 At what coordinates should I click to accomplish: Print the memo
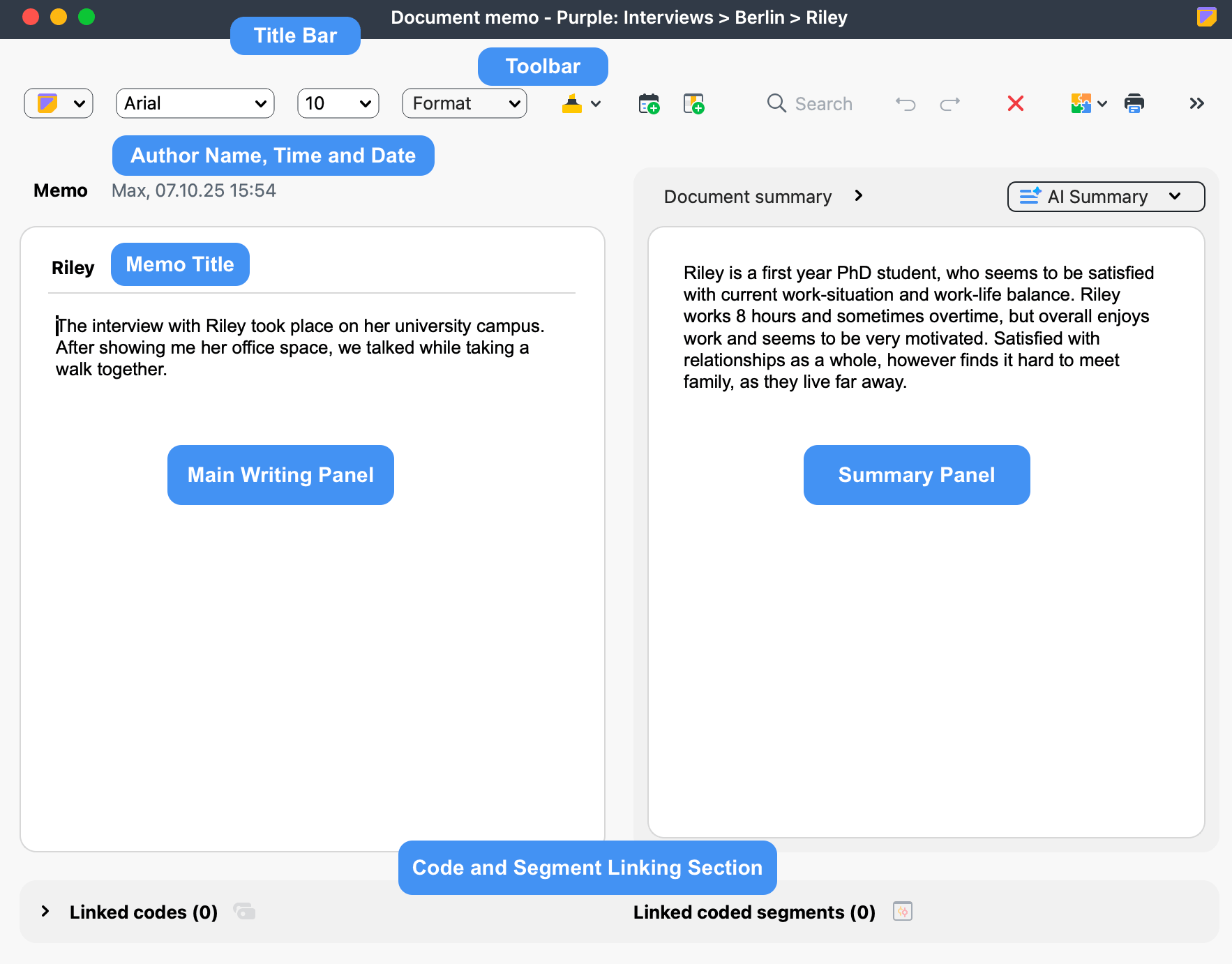click(x=1134, y=103)
